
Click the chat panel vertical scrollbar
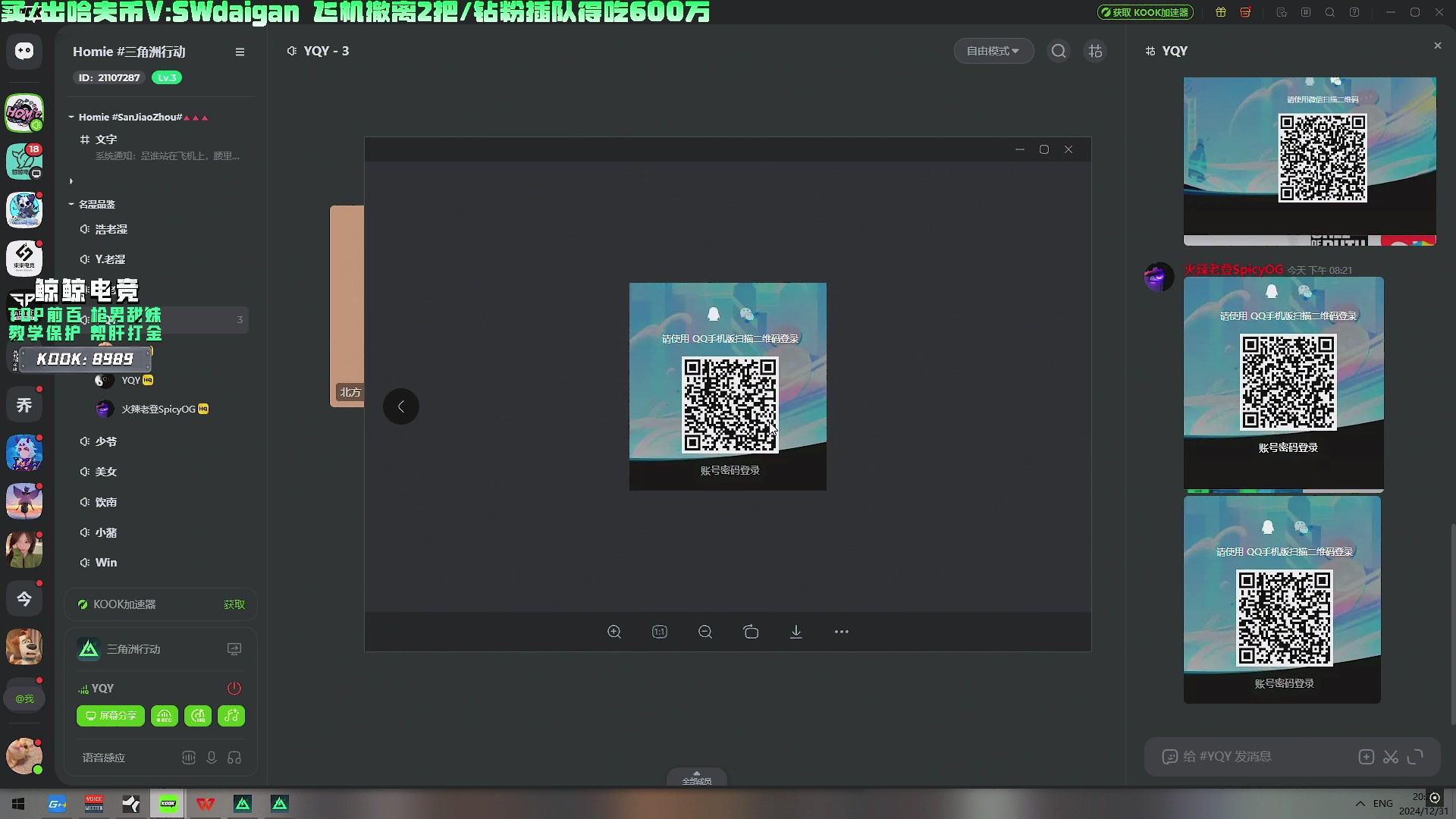1453,623
